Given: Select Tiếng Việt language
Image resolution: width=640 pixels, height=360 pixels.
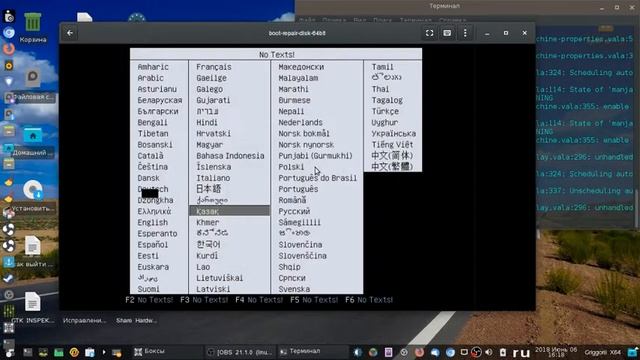Looking at the screenshot, I should [392, 145].
